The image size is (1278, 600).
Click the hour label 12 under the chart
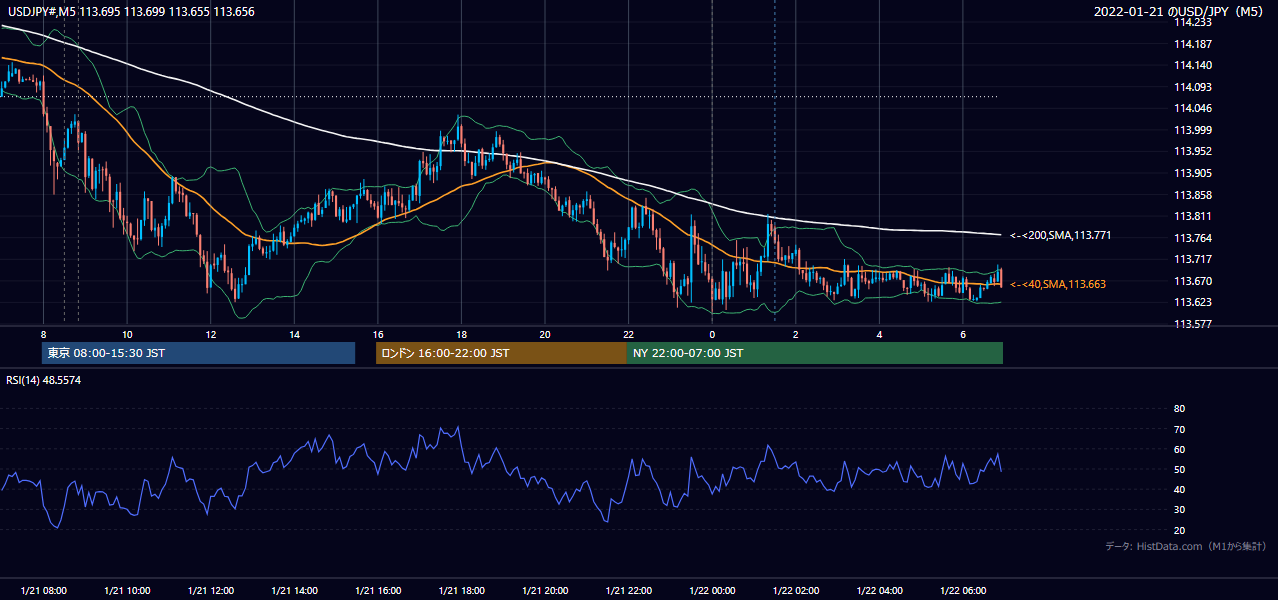(210, 334)
